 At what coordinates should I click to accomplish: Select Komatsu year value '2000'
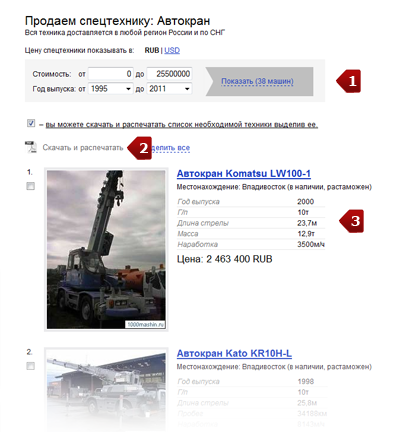[x=306, y=202]
